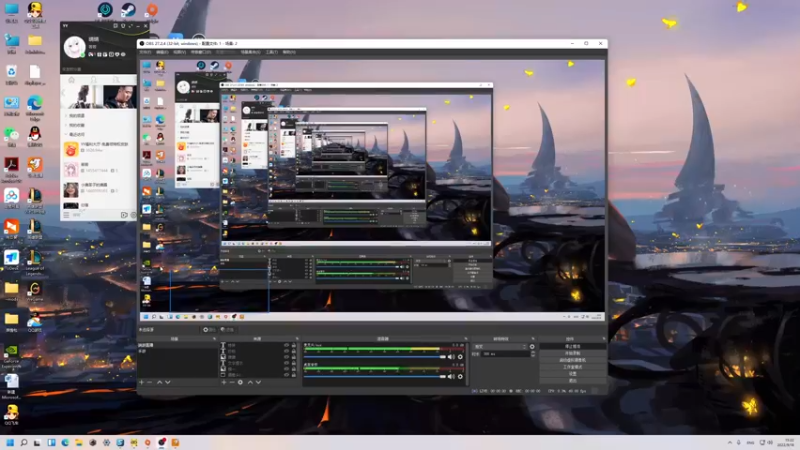Open OBS 帮助(H) menu
Viewport: 800px width, 450px height.
tap(289, 52)
